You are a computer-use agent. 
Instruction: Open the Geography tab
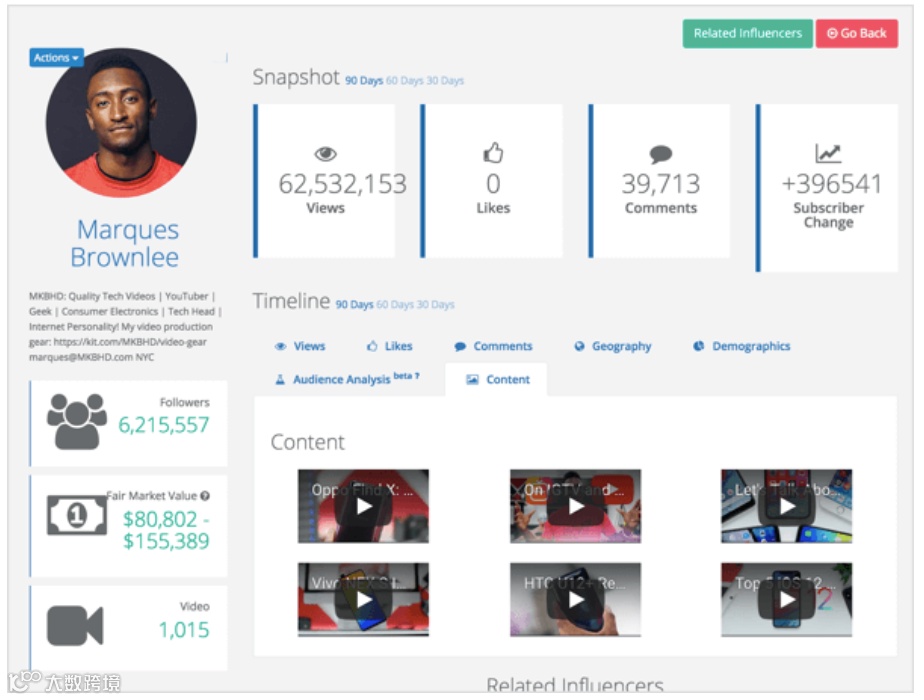pos(613,346)
